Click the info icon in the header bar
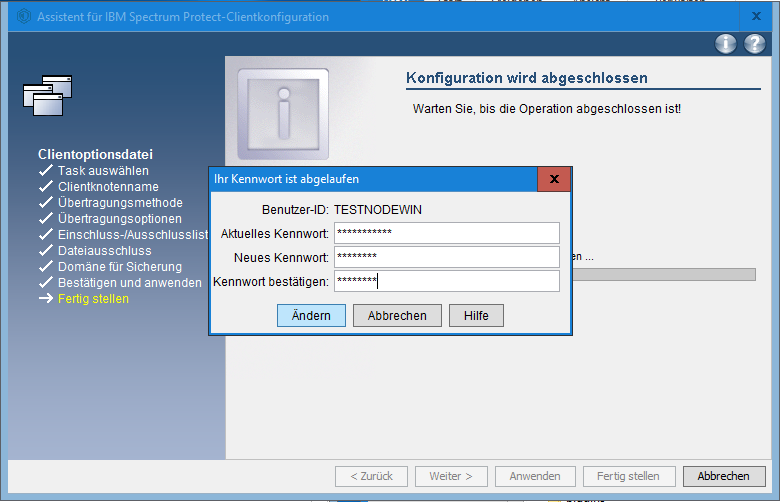Screen dimensions: 780x502 tap(726, 43)
